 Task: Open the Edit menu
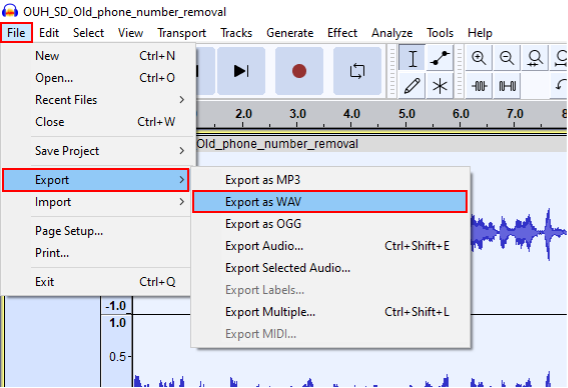[49, 33]
